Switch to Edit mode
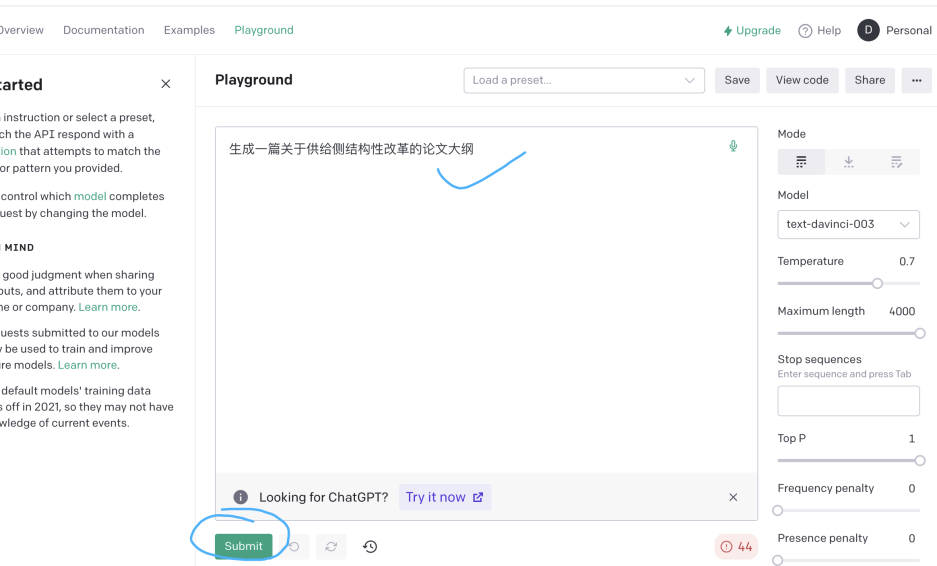Viewport: 937px width, 566px height. (x=896, y=162)
